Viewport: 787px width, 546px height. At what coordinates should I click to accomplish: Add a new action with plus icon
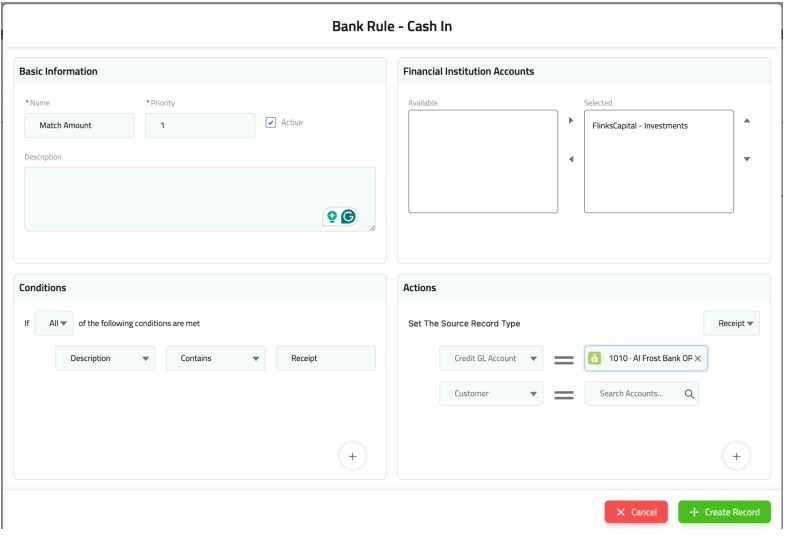click(736, 456)
